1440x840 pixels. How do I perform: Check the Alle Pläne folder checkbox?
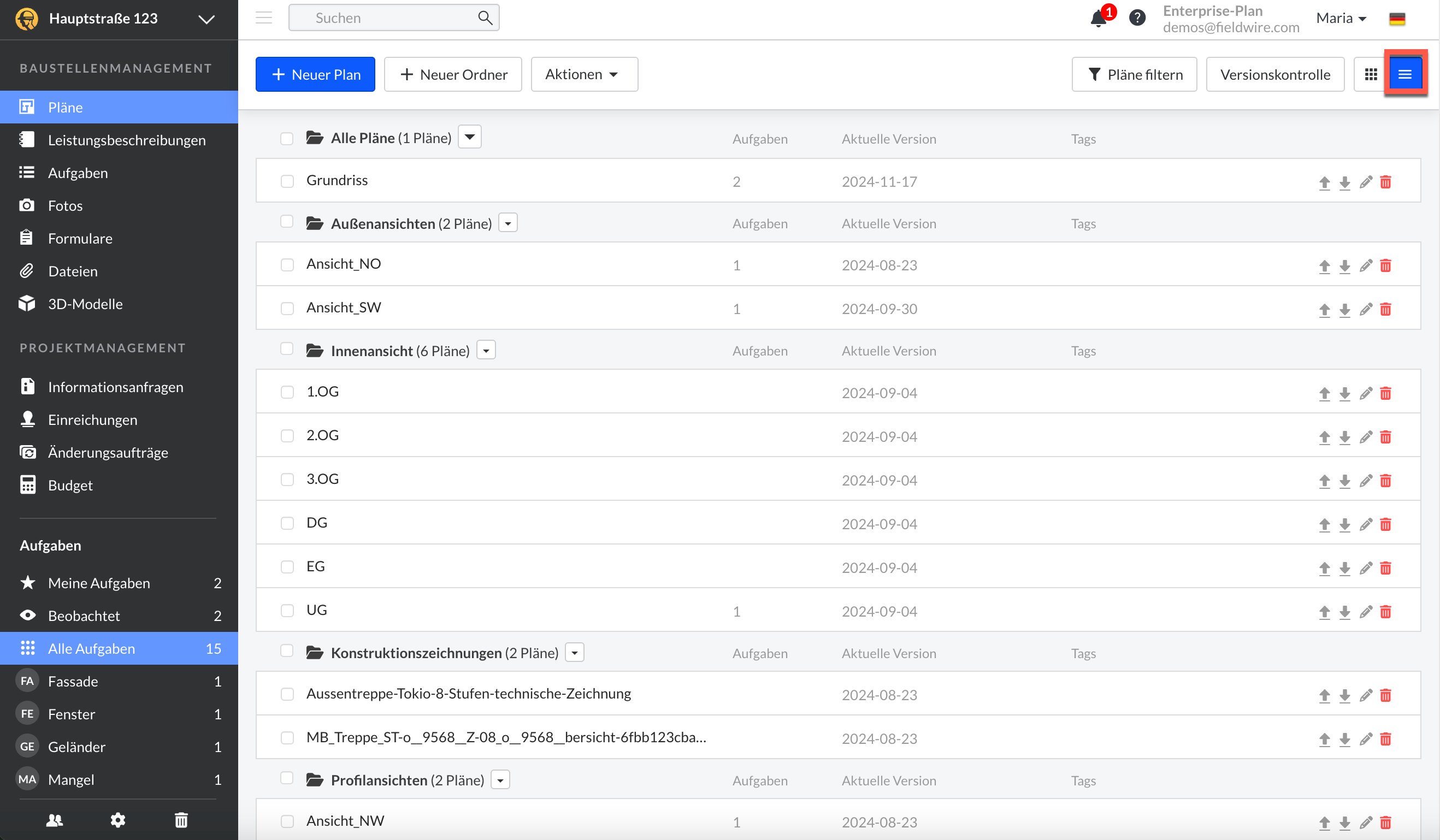287,139
